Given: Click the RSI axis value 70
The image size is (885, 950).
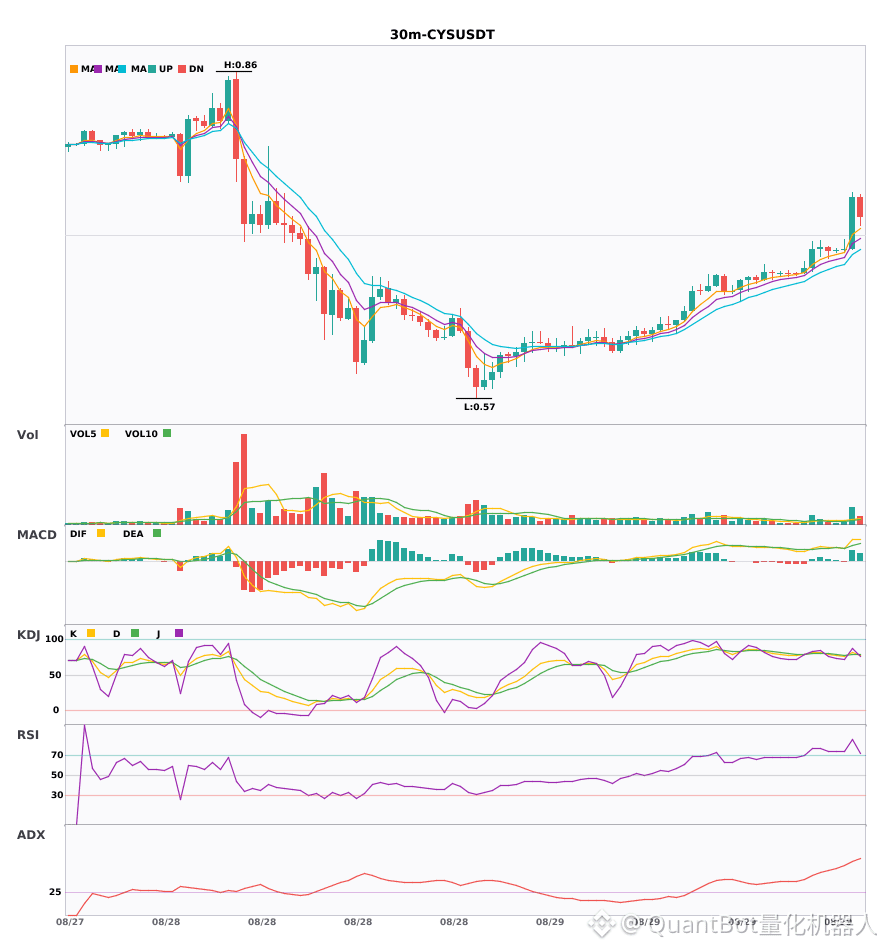Looking at the screenshot, I should tap(57, 755).
